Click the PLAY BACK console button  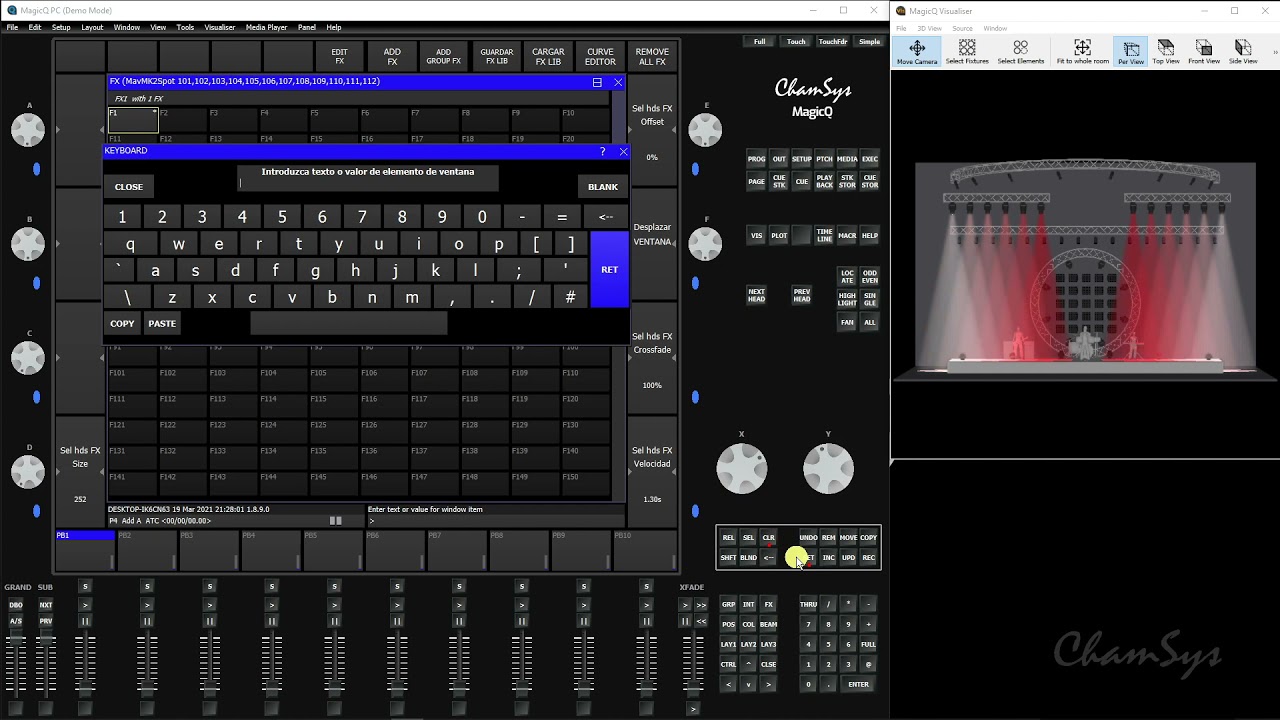[x=824, y=181]
